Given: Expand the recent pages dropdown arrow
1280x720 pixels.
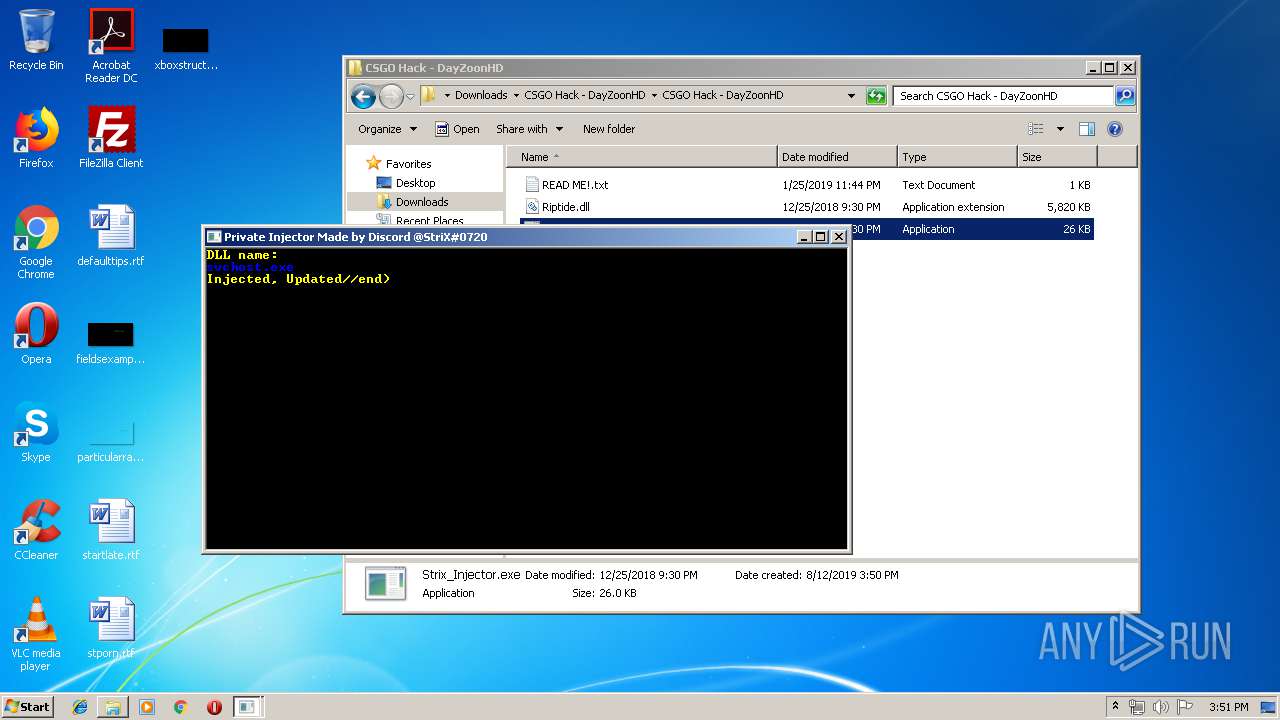Looking at the screenshot, I should click(410, 96).
